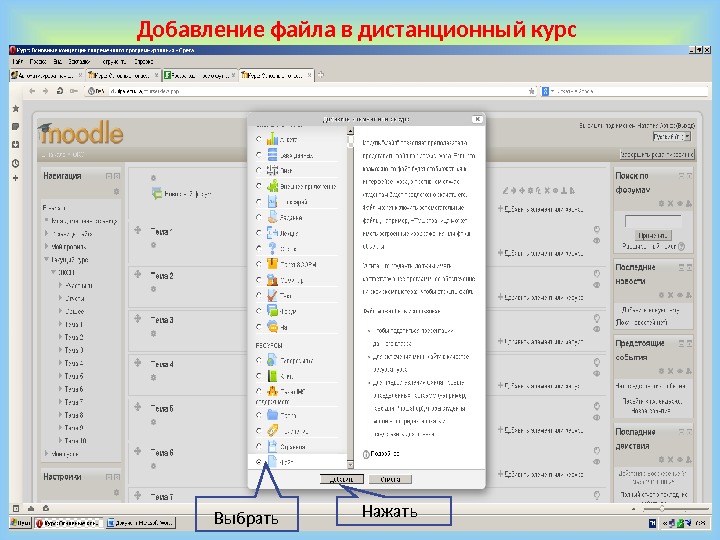720x540 pixels.
Task: Select the Книга radio button
Action: pos(259,376)
